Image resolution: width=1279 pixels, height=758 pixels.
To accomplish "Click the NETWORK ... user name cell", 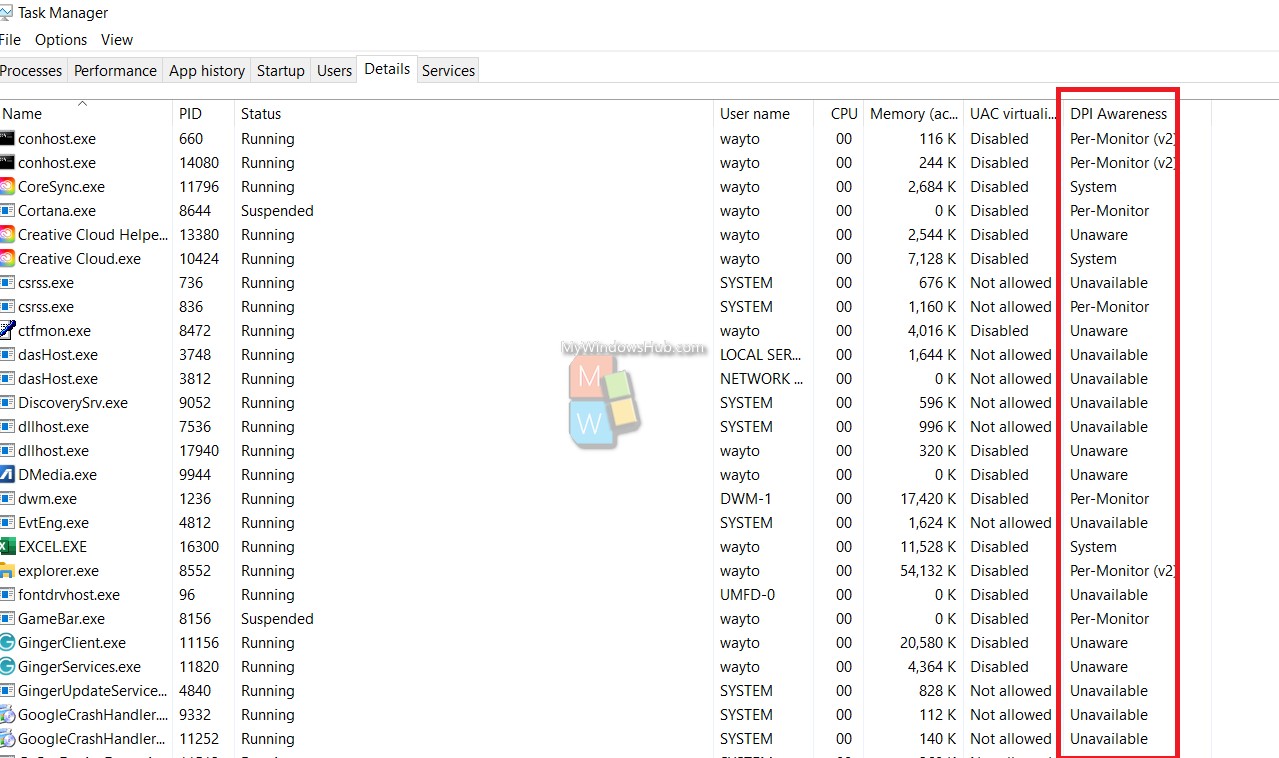I will (x=762, y=379).
